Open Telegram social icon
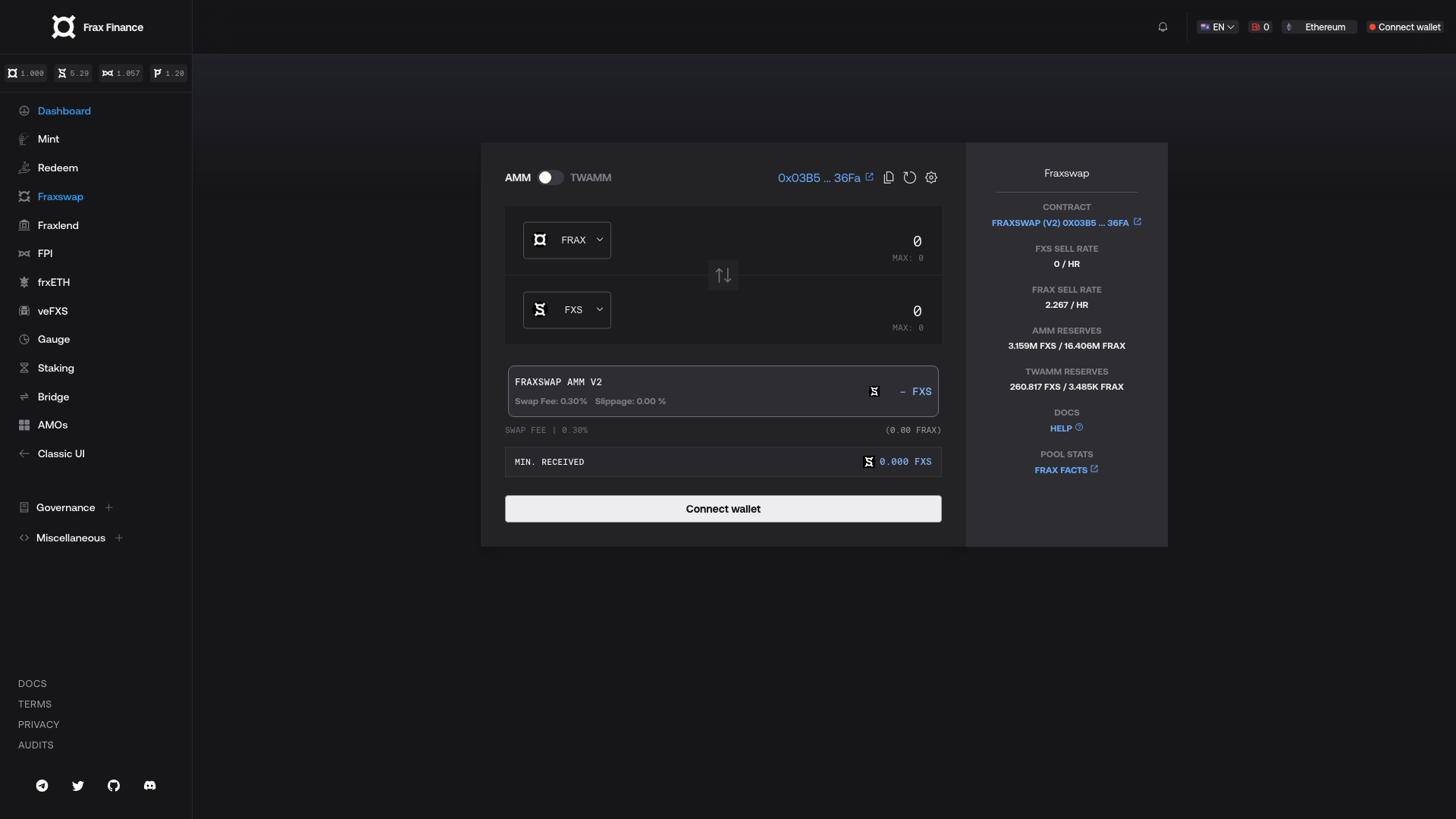This screenshot has width=1456, height=819. [42, 786]
